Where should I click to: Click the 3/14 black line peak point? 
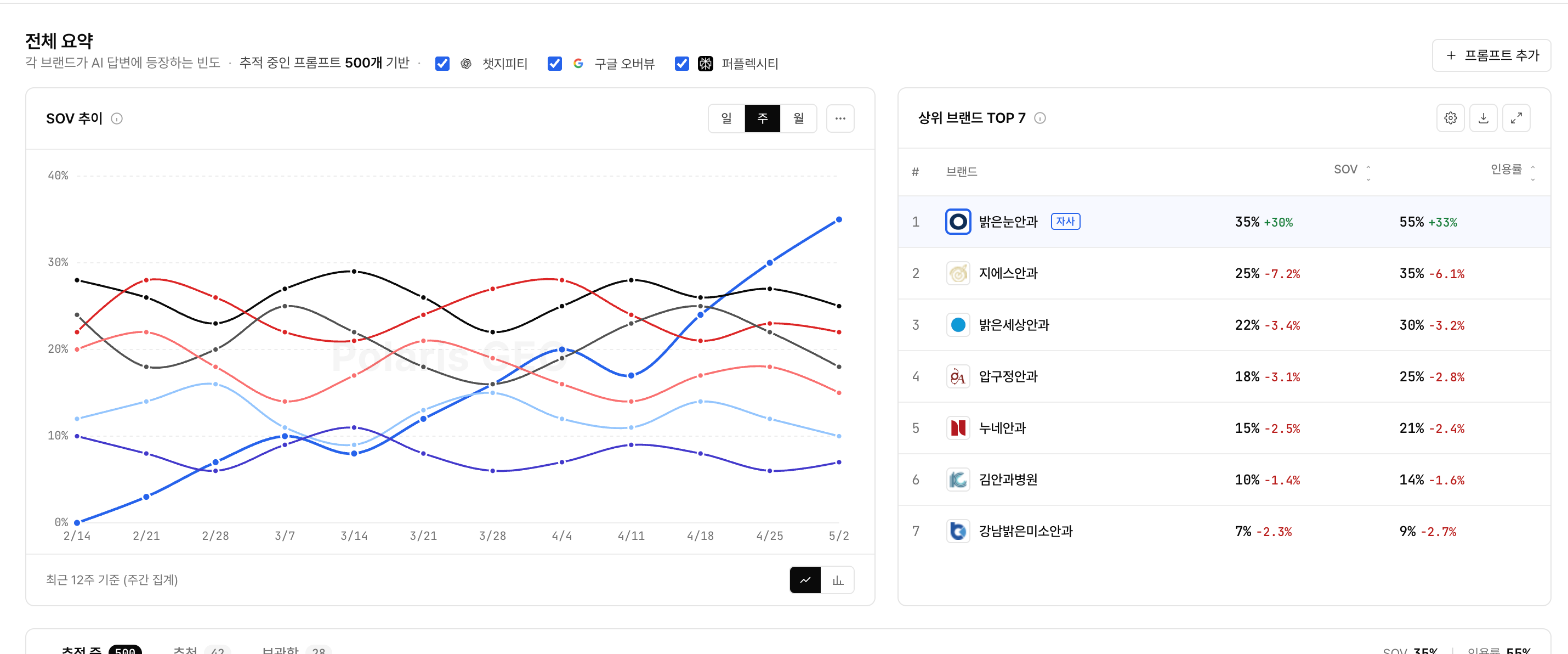click(354, 272)
